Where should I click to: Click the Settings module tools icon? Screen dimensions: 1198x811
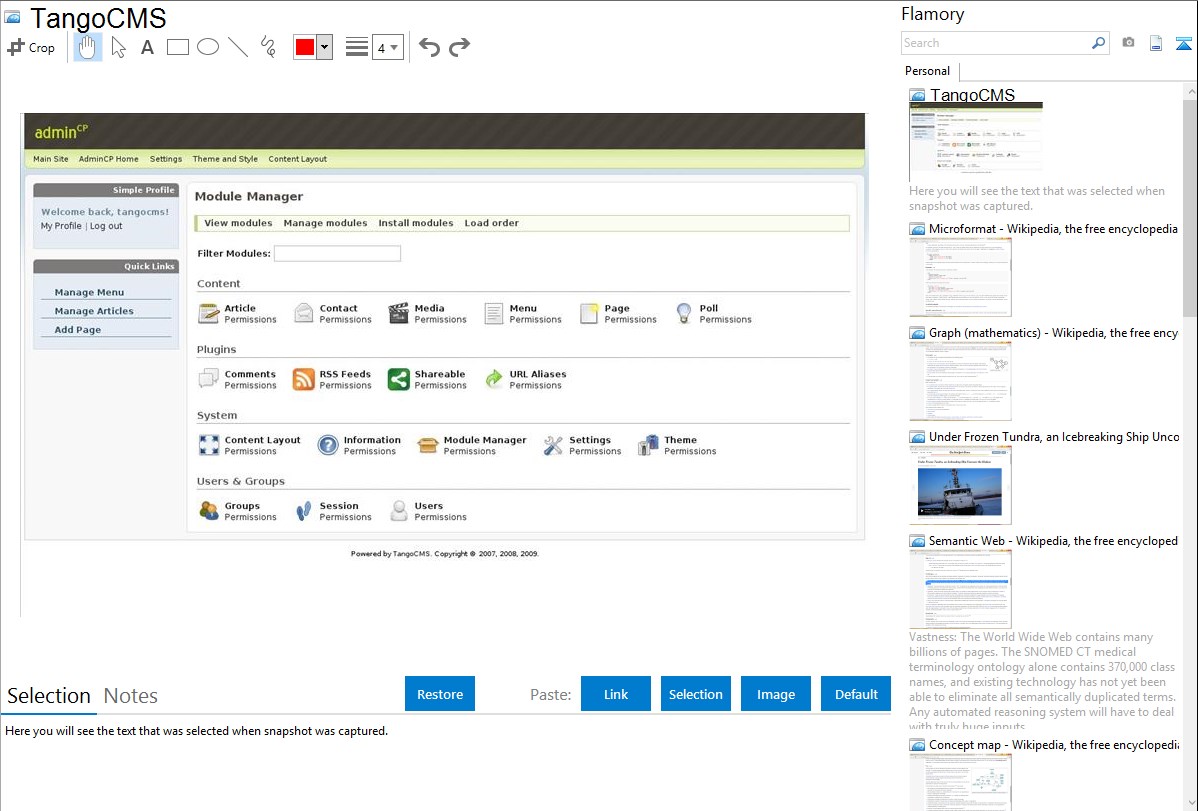pyautogui.click(x=553, y=445)
